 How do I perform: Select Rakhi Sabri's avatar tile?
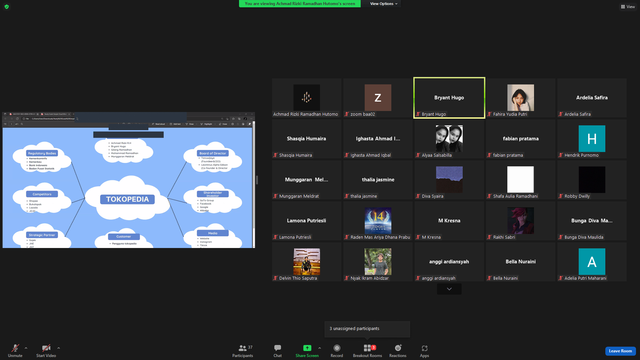520,221
